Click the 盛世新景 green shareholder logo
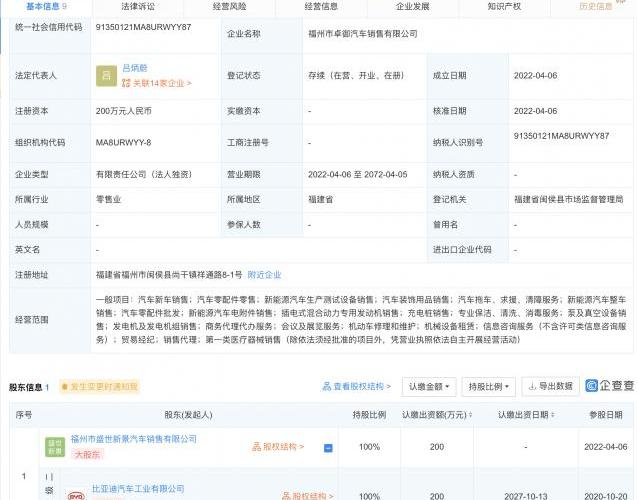 (55, 447)
